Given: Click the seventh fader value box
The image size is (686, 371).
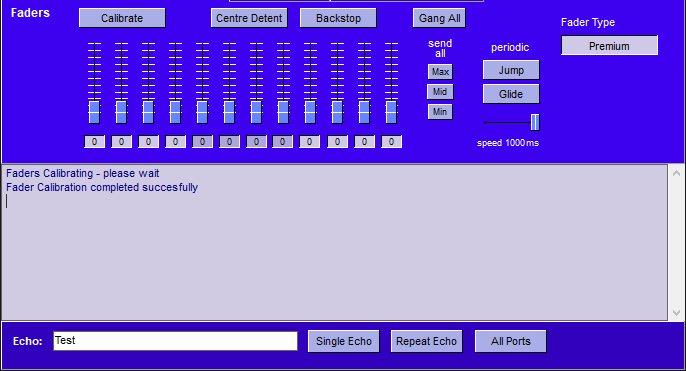Looking at the screenshot, I should (256, 142).
